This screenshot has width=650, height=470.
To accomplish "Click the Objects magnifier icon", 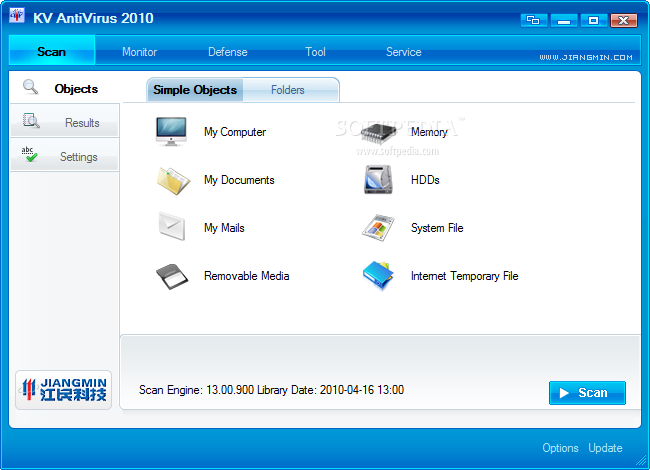I will 31,87.
